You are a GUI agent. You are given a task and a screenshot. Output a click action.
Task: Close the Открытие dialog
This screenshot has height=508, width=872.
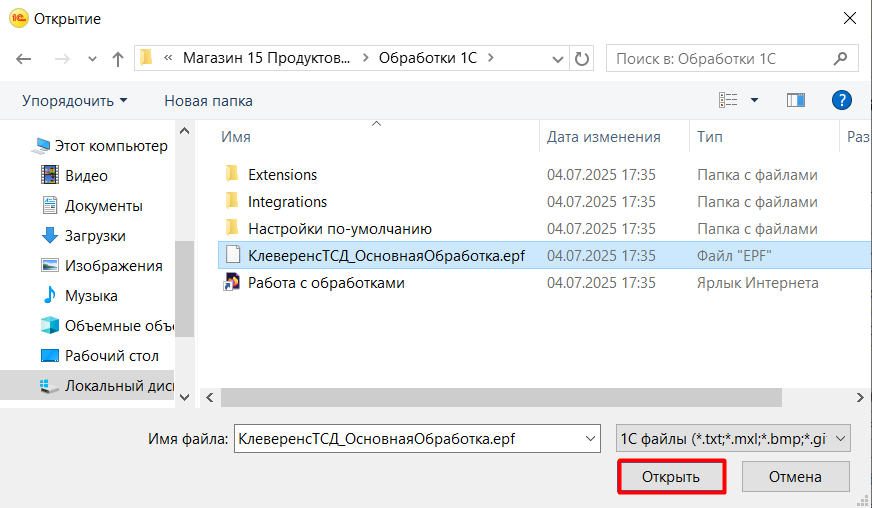coord(849,18)
